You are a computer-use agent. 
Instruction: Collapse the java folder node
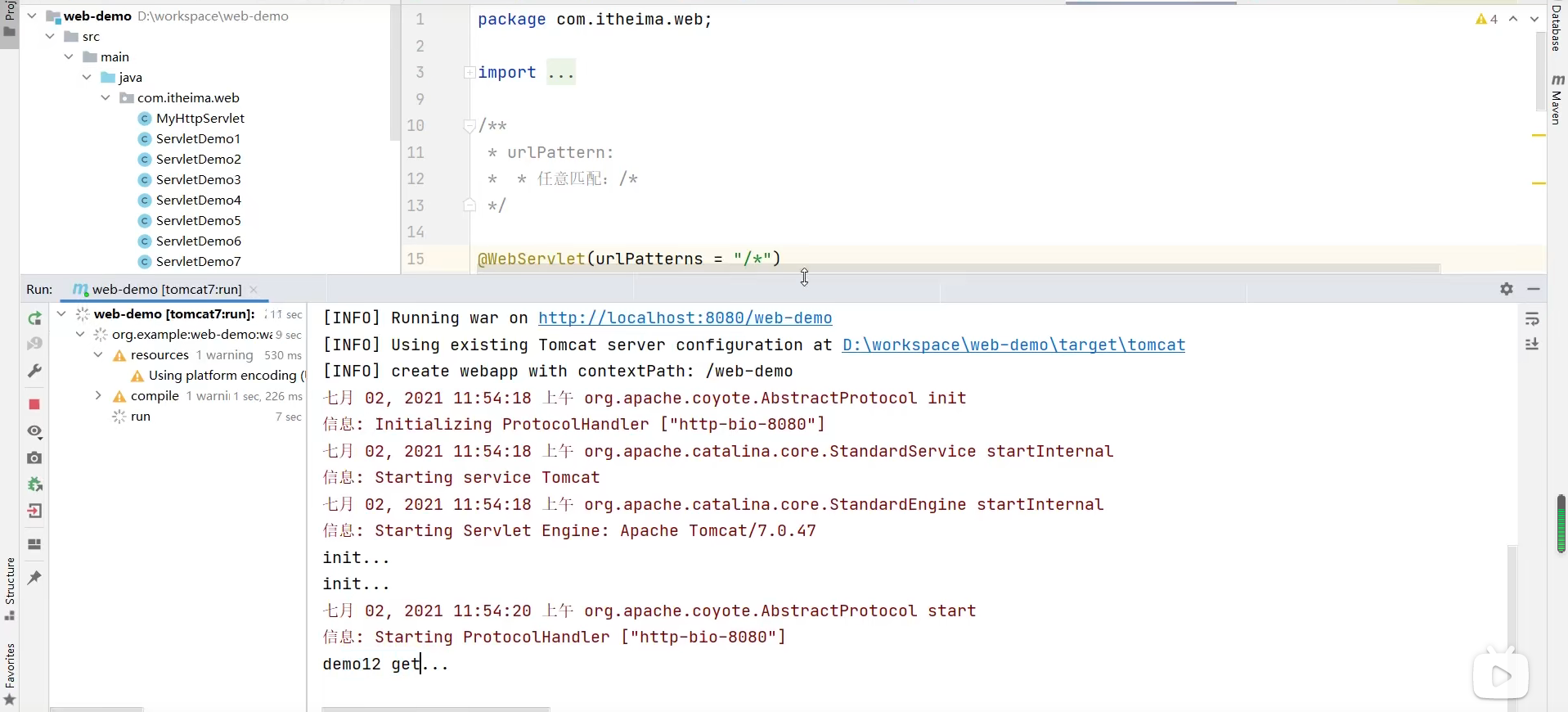87,77
